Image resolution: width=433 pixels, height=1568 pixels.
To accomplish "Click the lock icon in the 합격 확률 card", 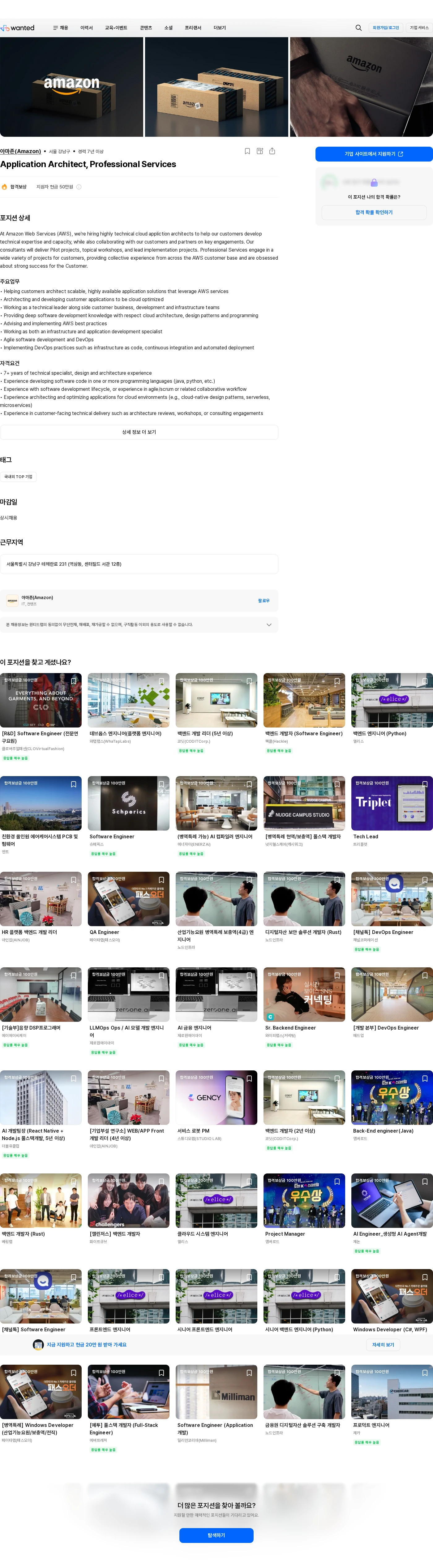I will pyautogui.click(x=374, y=183).
